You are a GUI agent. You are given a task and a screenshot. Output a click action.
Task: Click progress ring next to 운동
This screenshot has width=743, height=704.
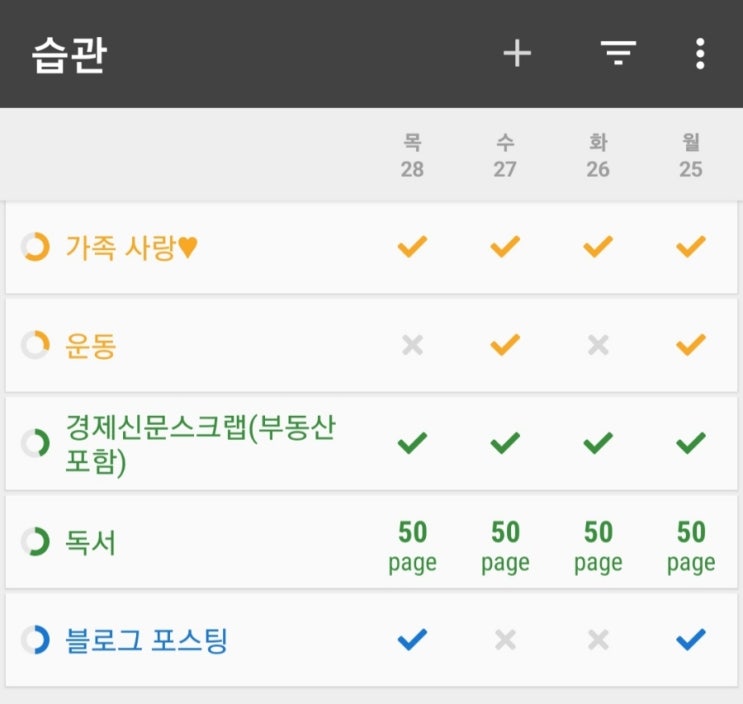(36, 346)
